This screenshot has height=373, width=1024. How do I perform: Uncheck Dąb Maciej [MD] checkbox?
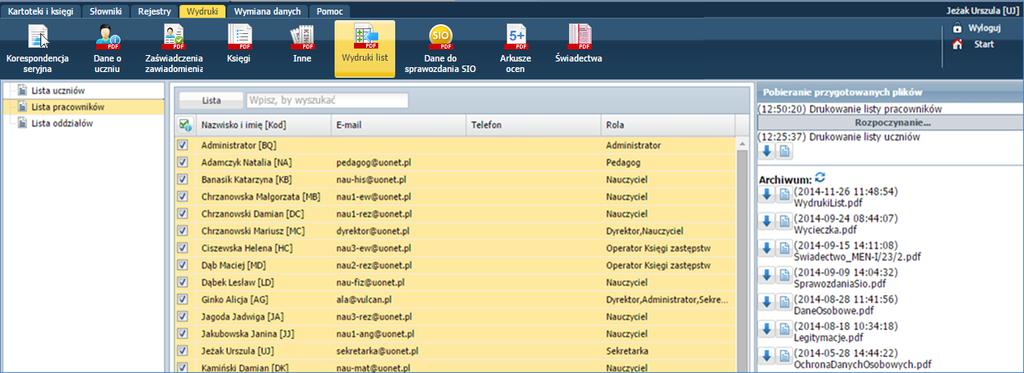[x=183, y=265]
